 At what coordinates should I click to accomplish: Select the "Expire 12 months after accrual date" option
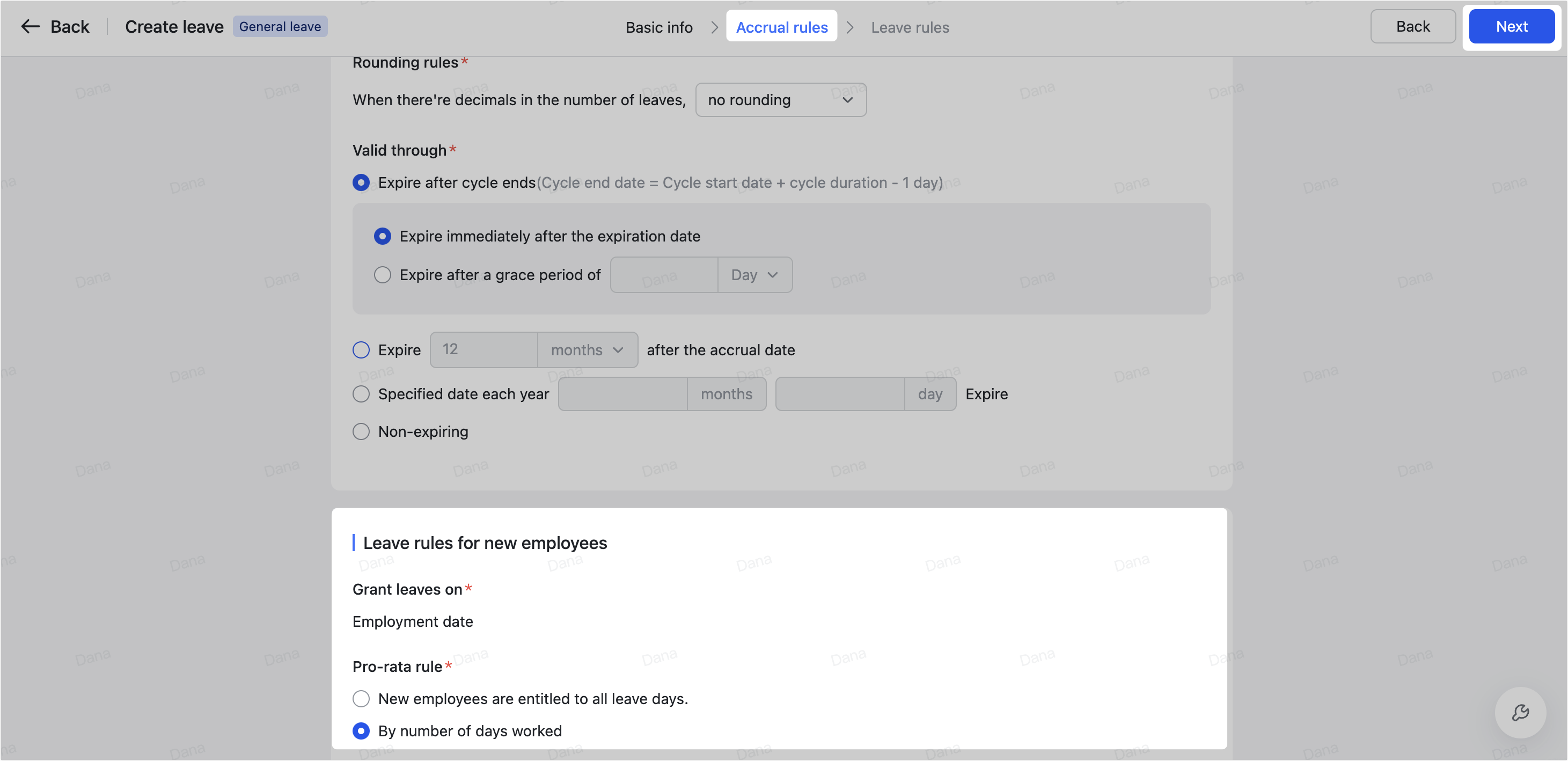[x=361, y=349]
